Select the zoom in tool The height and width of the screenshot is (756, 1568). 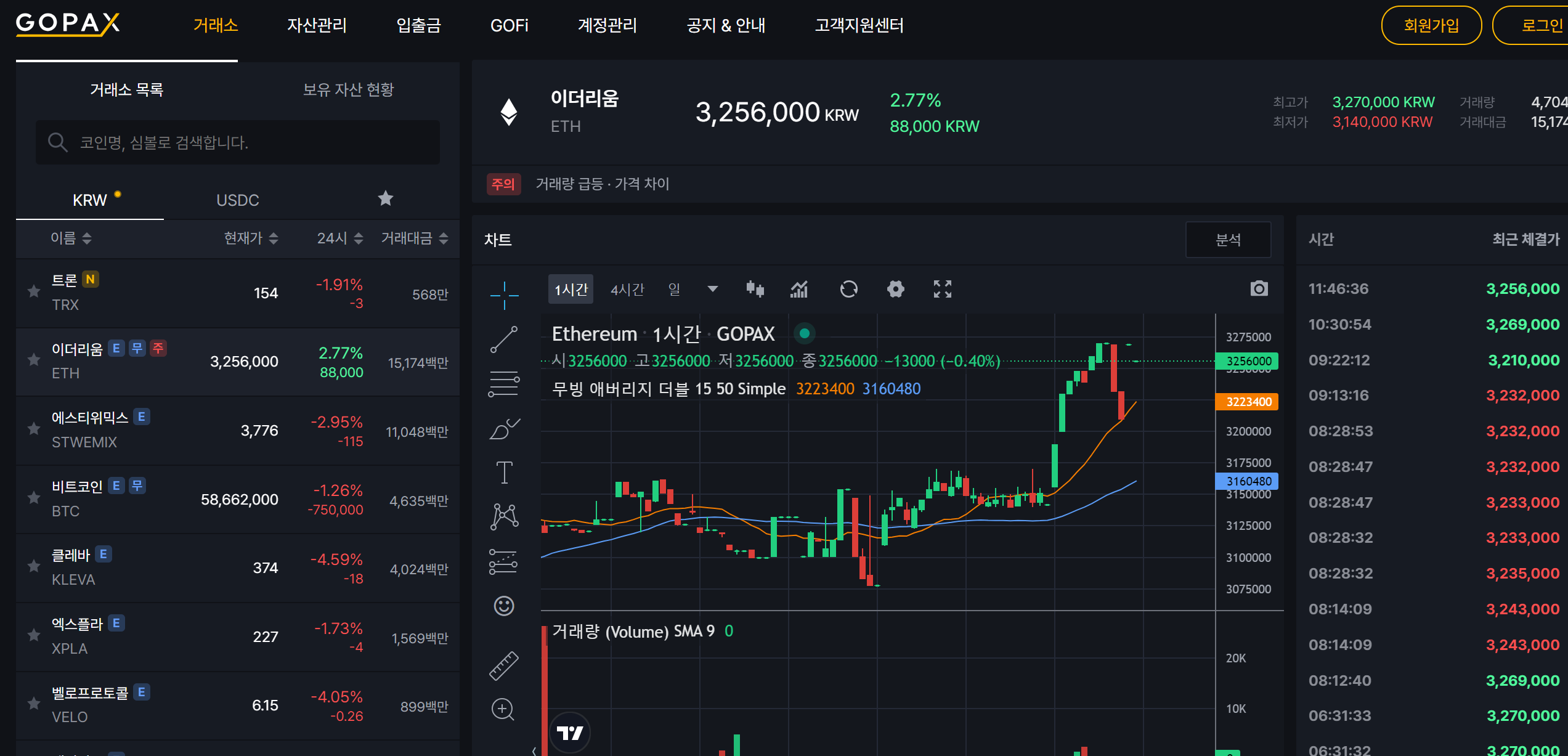tap(503, 709)
